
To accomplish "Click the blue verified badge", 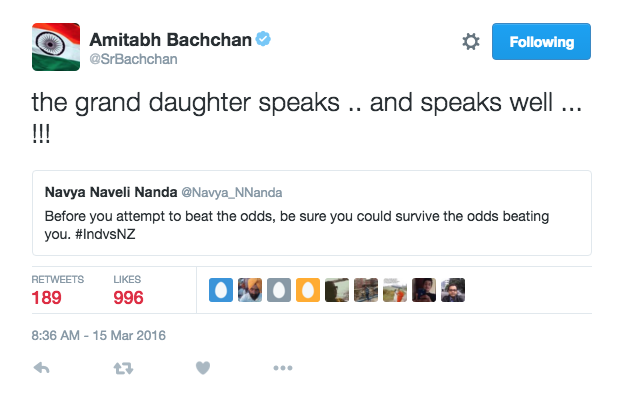I will (263, 40).
